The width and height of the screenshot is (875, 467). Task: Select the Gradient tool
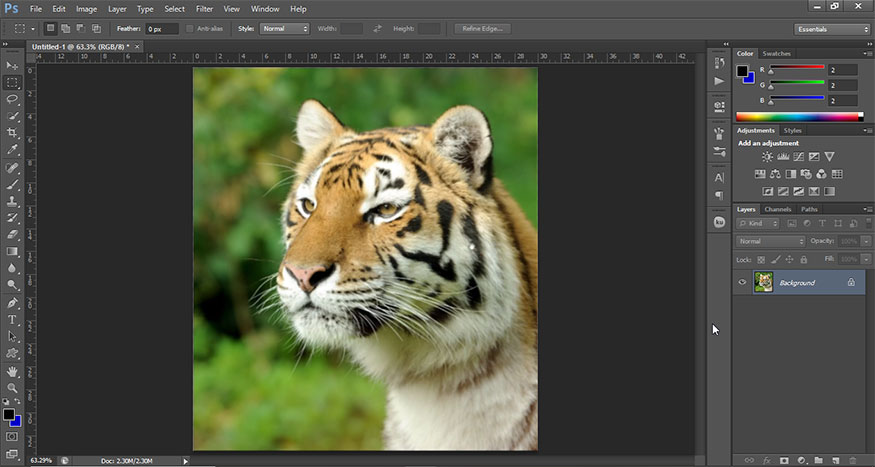(12, 251)
